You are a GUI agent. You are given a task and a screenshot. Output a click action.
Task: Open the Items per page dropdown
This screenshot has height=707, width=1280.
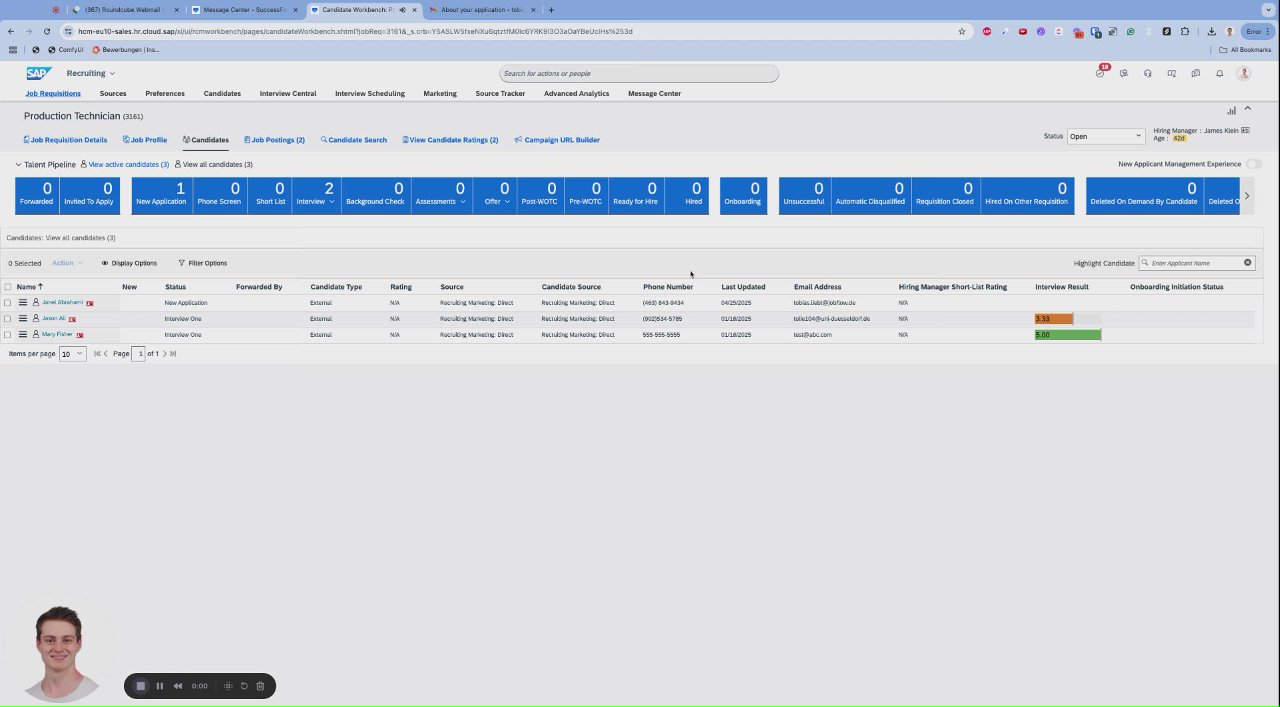72,354
